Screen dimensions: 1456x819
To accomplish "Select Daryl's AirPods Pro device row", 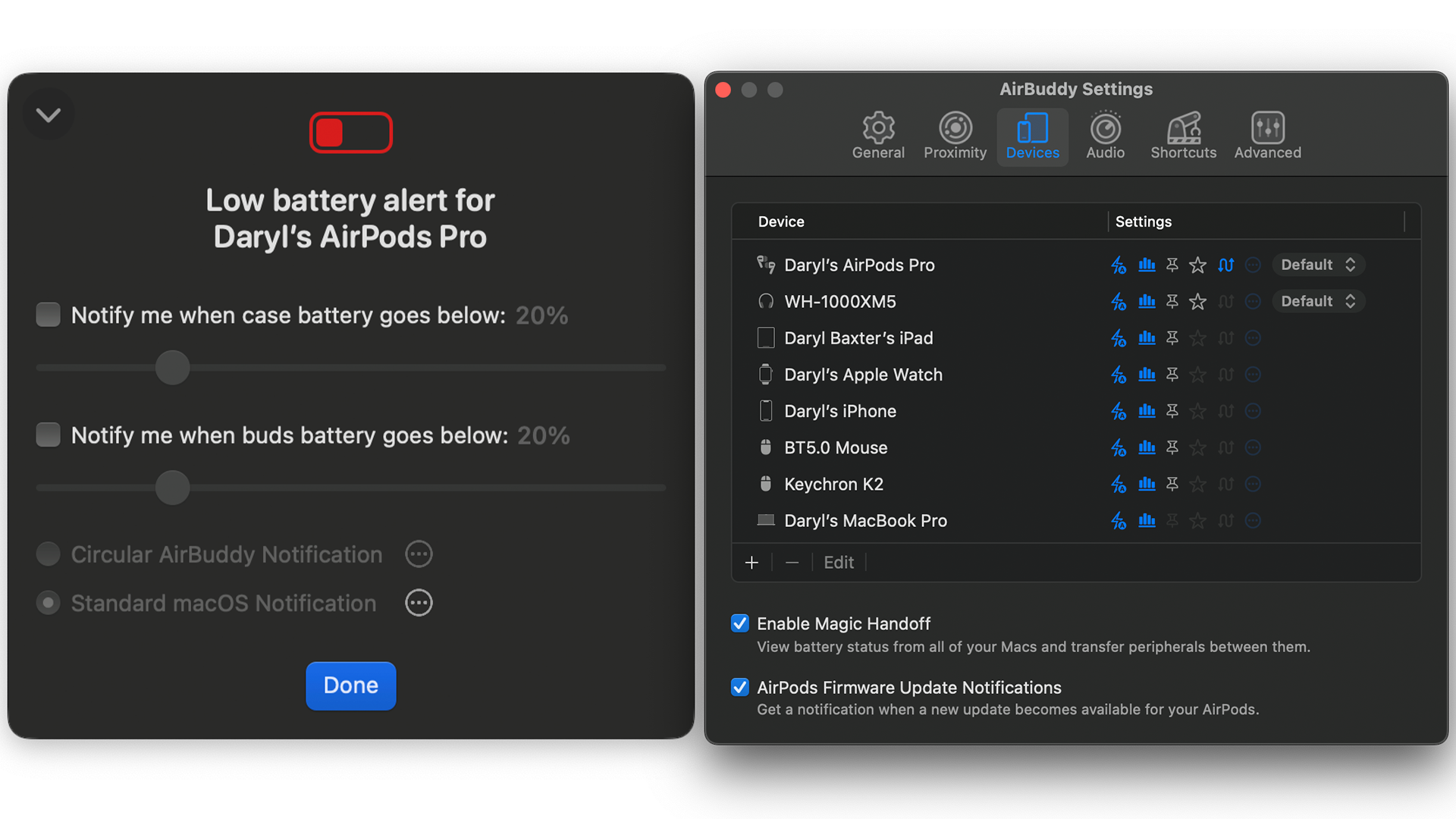I will click(x=1075, y=265).
